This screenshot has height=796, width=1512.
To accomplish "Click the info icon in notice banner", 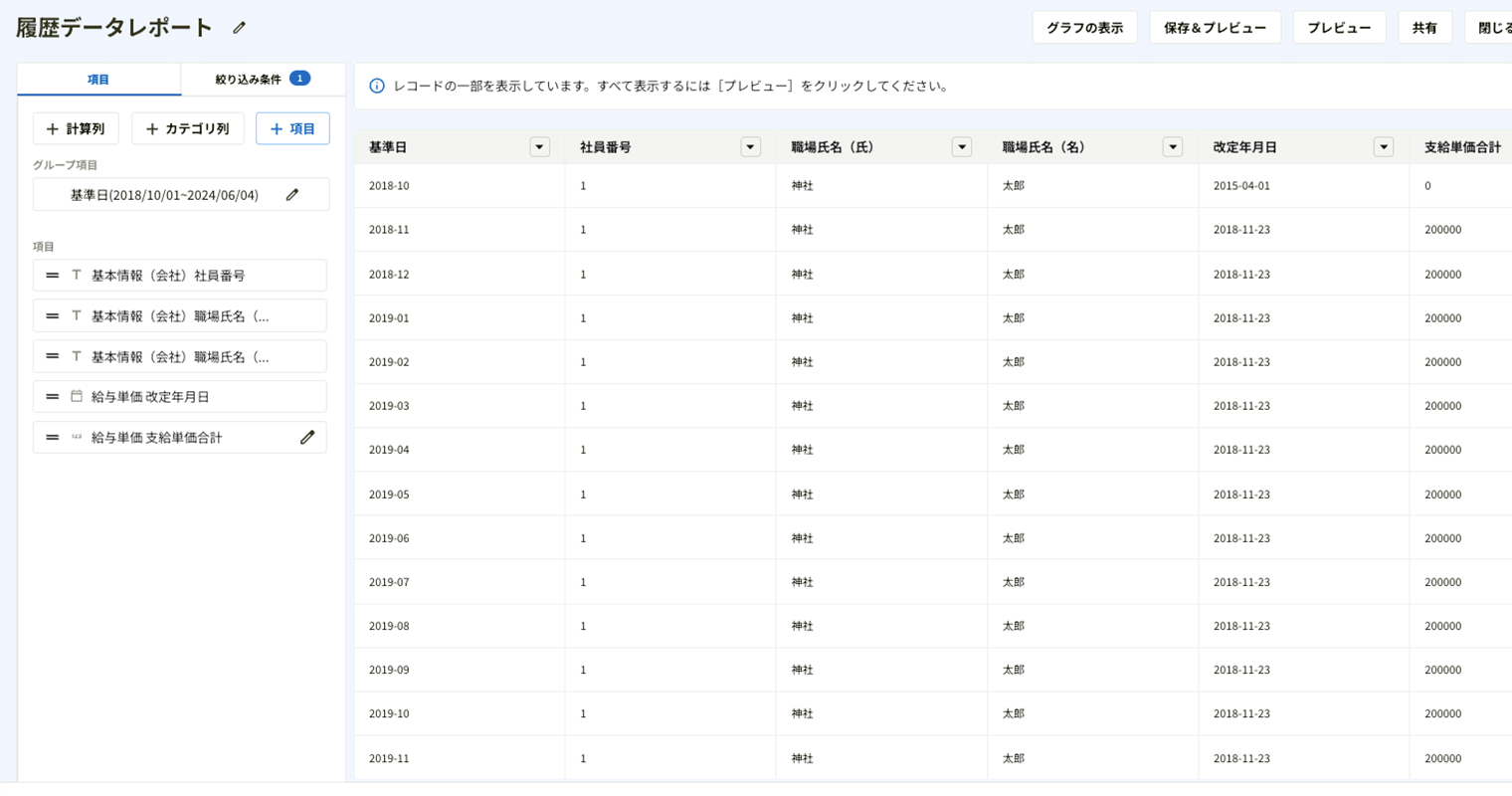I will click(377, 87).
